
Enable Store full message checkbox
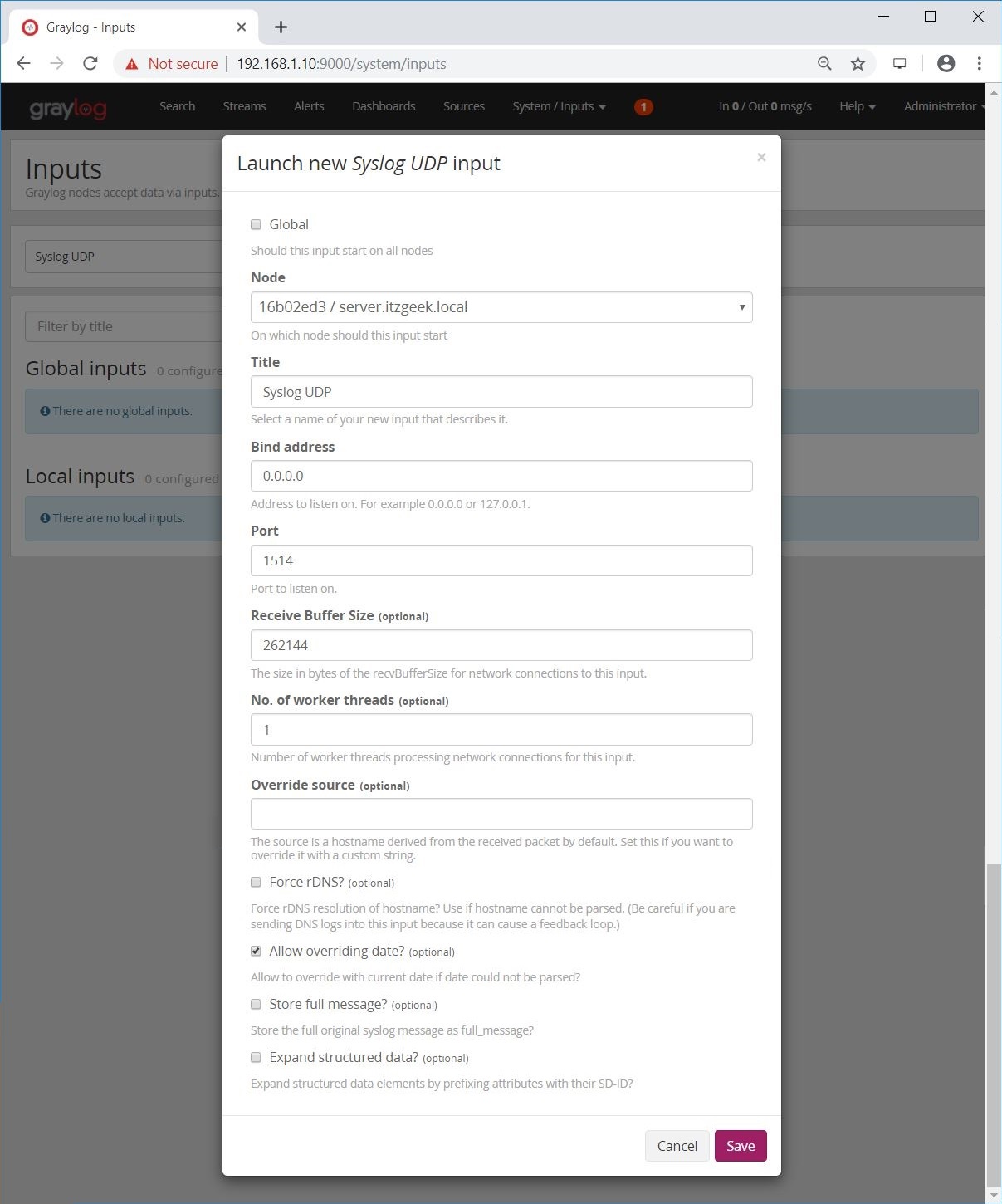coord(257,1004)
